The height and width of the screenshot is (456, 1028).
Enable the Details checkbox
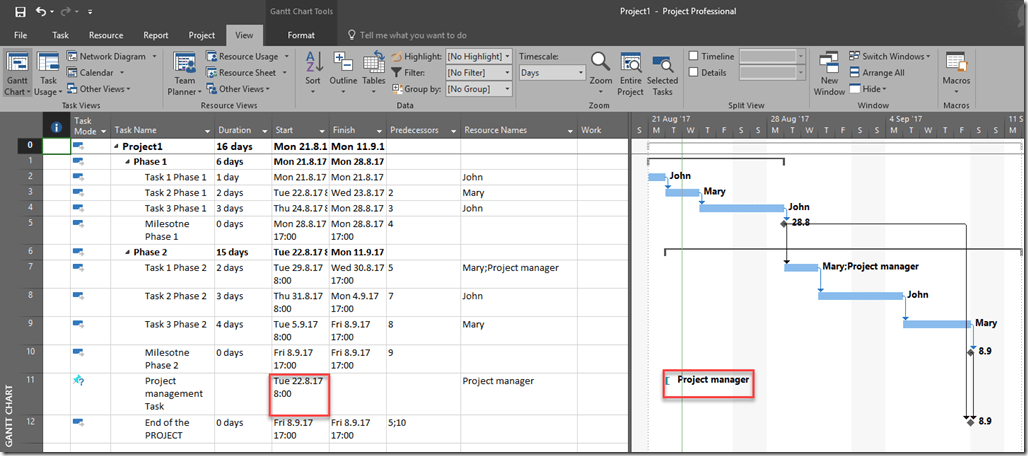point(694,73)
